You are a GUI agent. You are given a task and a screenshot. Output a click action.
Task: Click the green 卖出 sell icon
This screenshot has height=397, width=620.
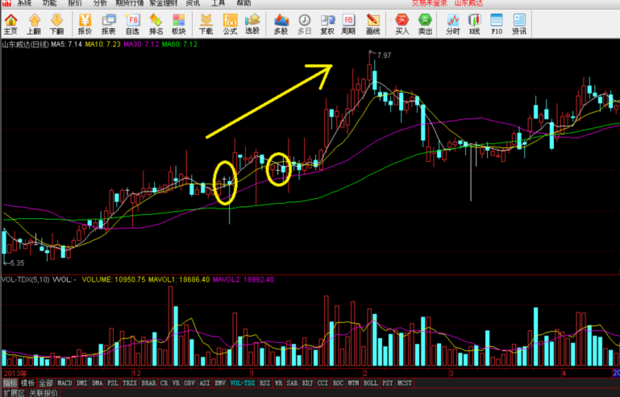tap(425, 24)
